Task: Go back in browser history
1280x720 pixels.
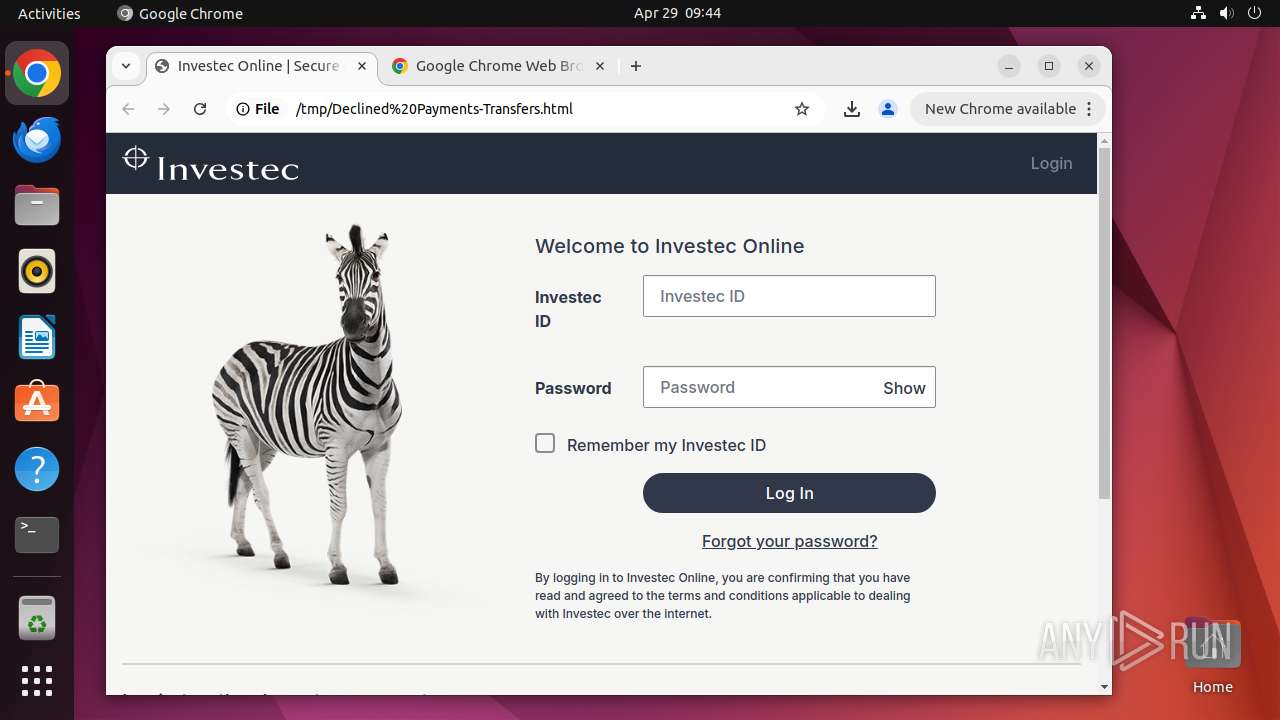Action: pyautogui.click(x=128, y=109)
